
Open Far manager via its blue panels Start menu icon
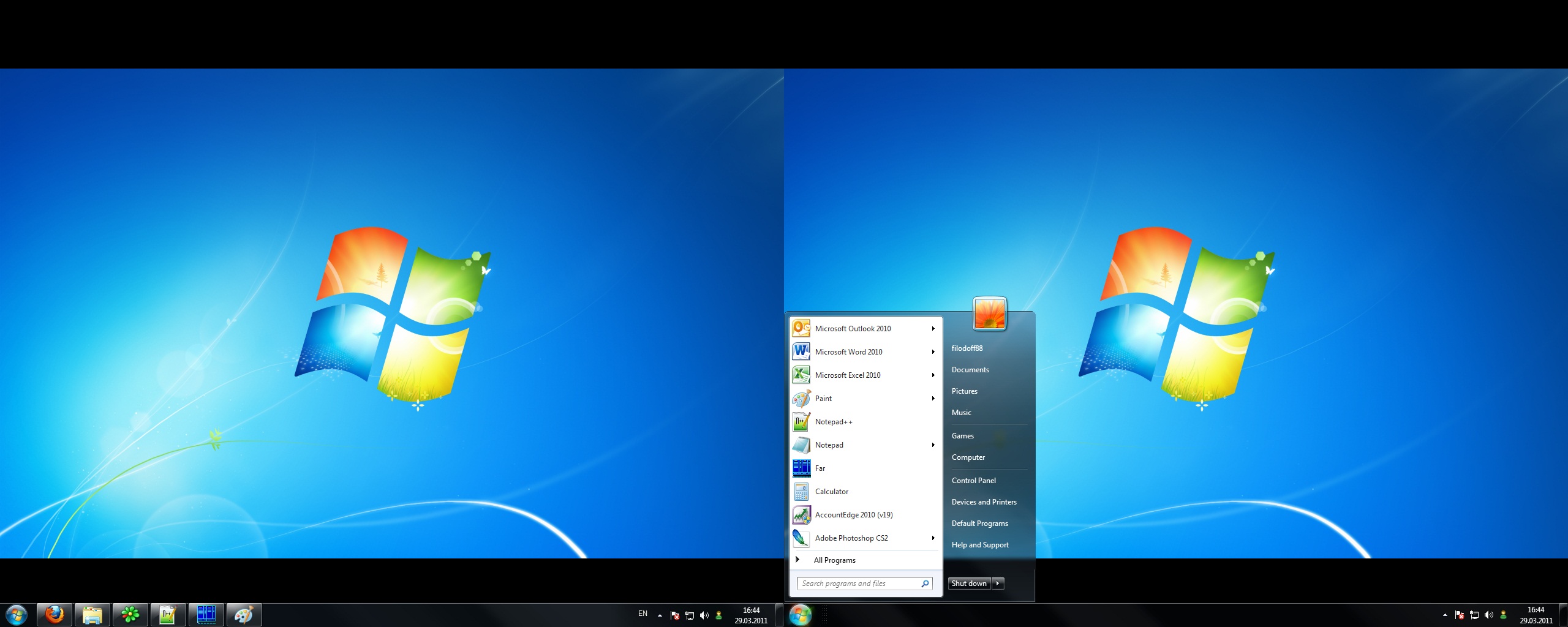[x=801, y=468]
